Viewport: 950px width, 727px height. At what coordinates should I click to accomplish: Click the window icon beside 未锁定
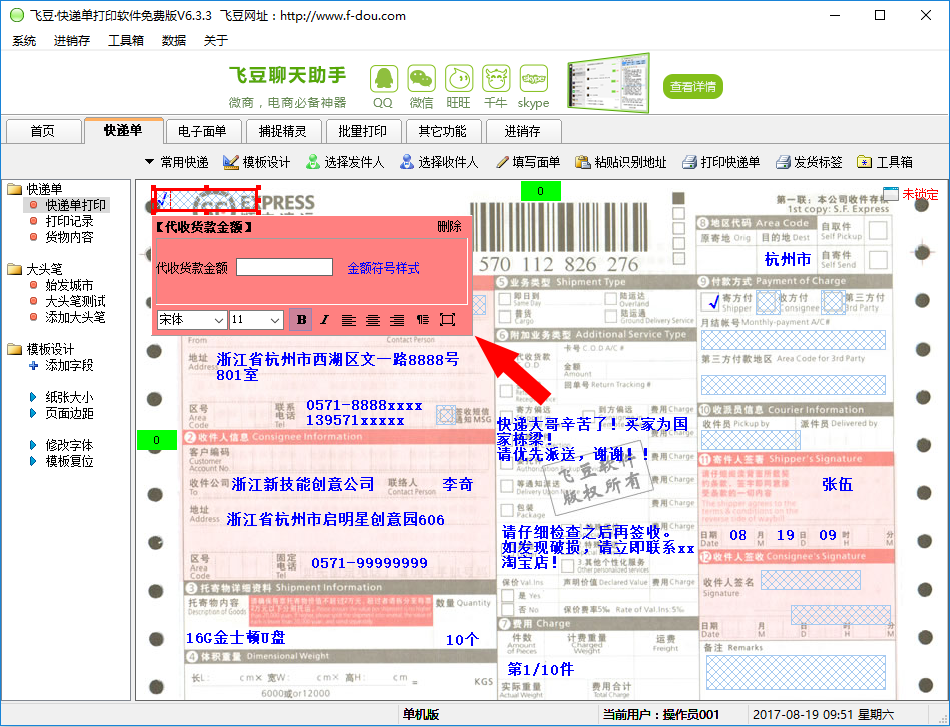891,194
